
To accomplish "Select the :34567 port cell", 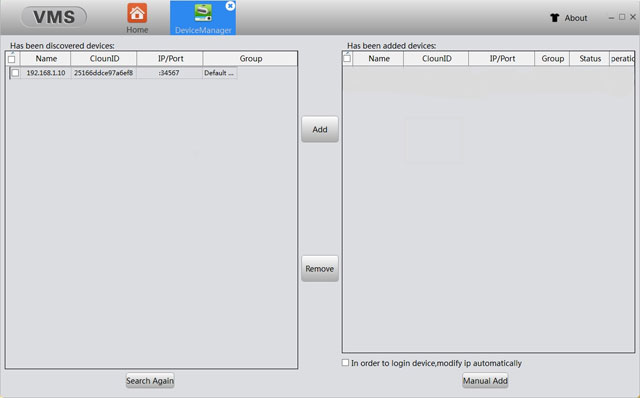I will coord(169,73).
